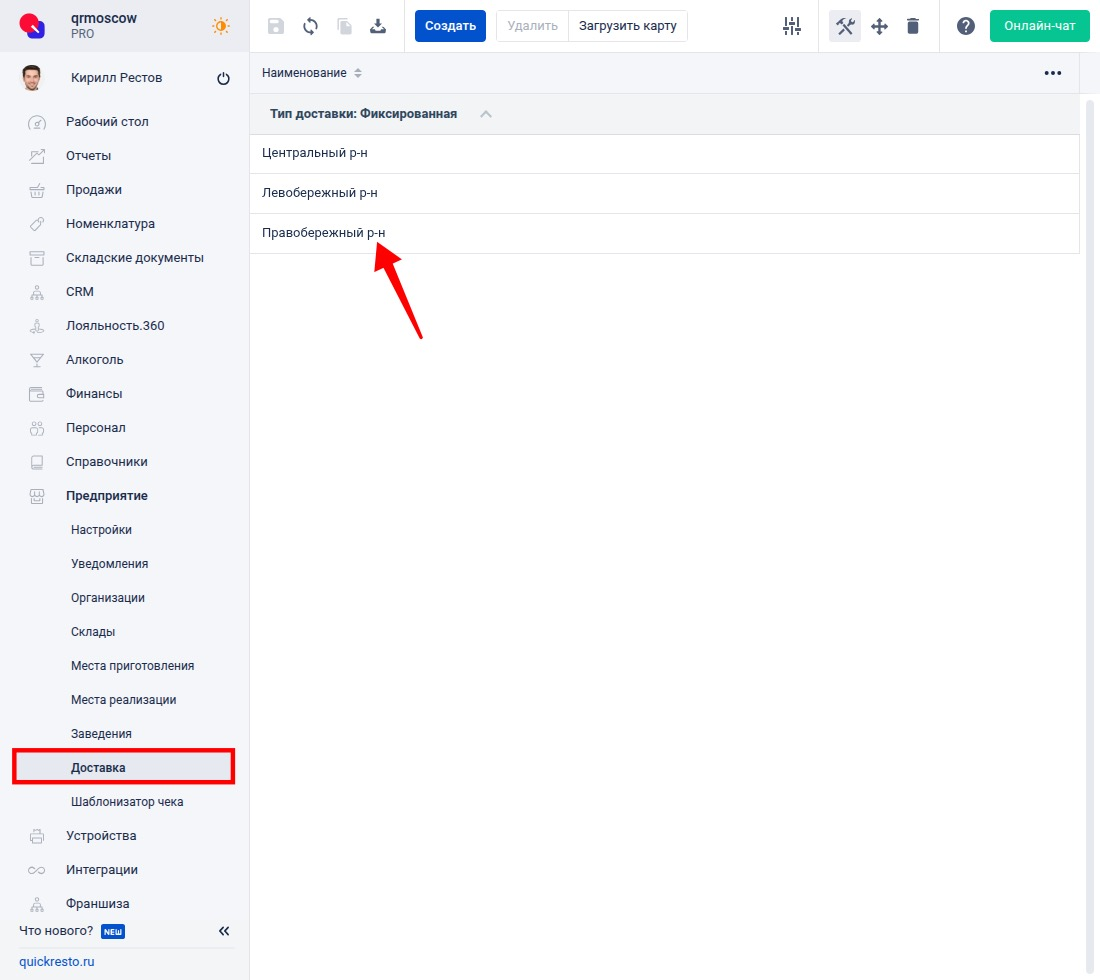The height and width of the screenshot is (980, 1100).
Task: Click the save disk icon
Action: [276, 26]
